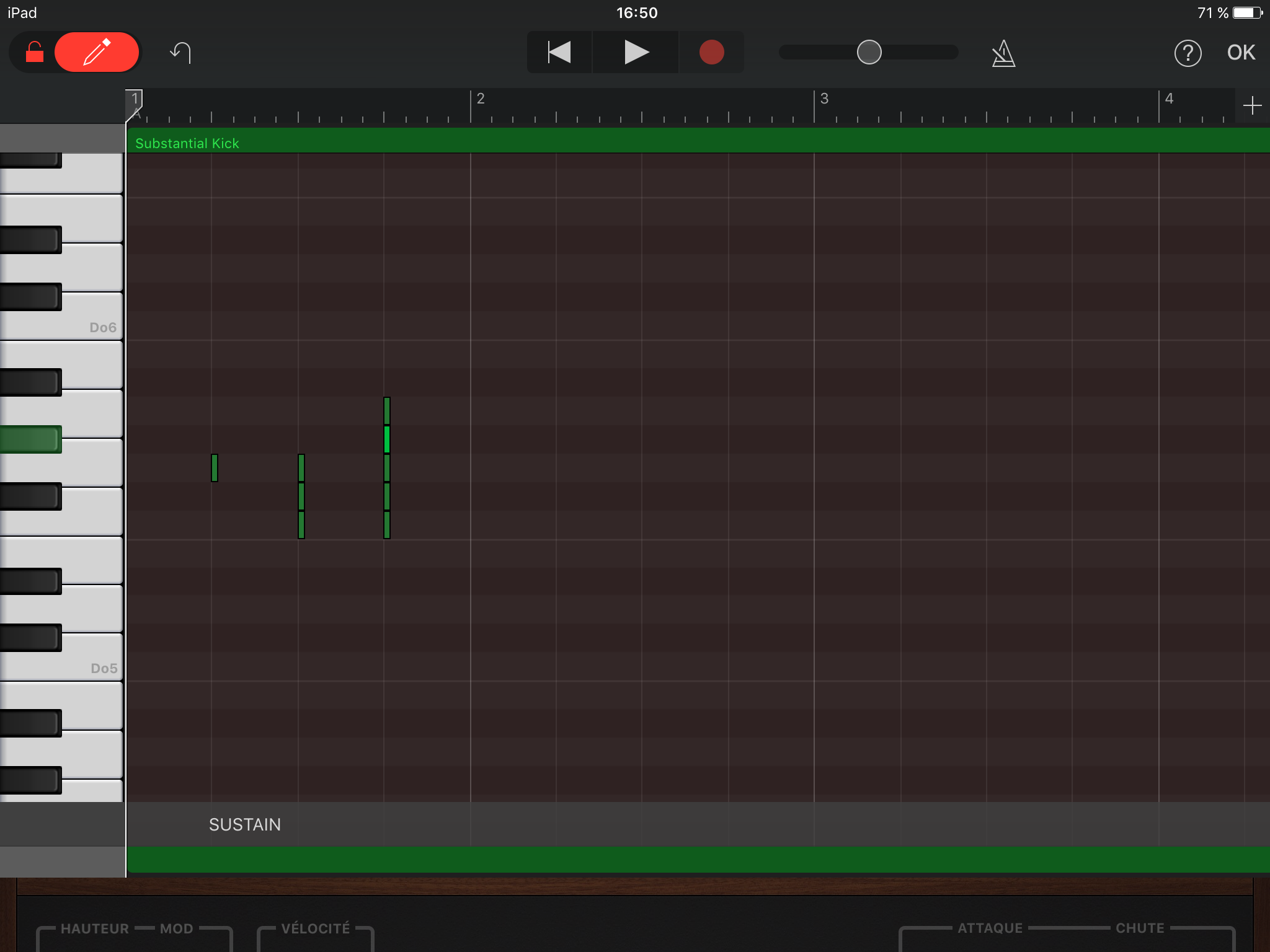Select the single note near first beat
1270x952 pixels.
215,467
